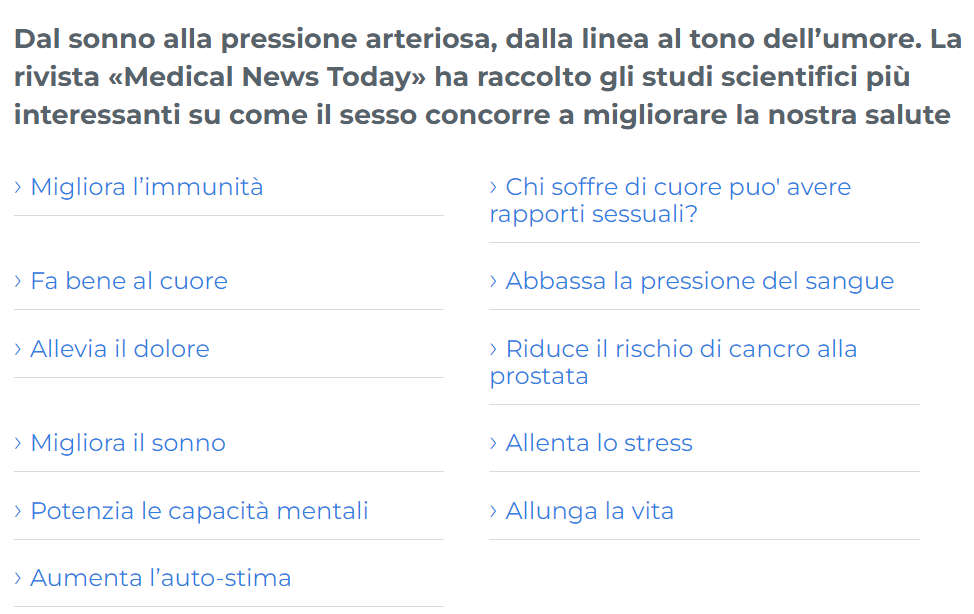Click chevron before 'Abbassa la pressione del sangue'

[493, 281]
